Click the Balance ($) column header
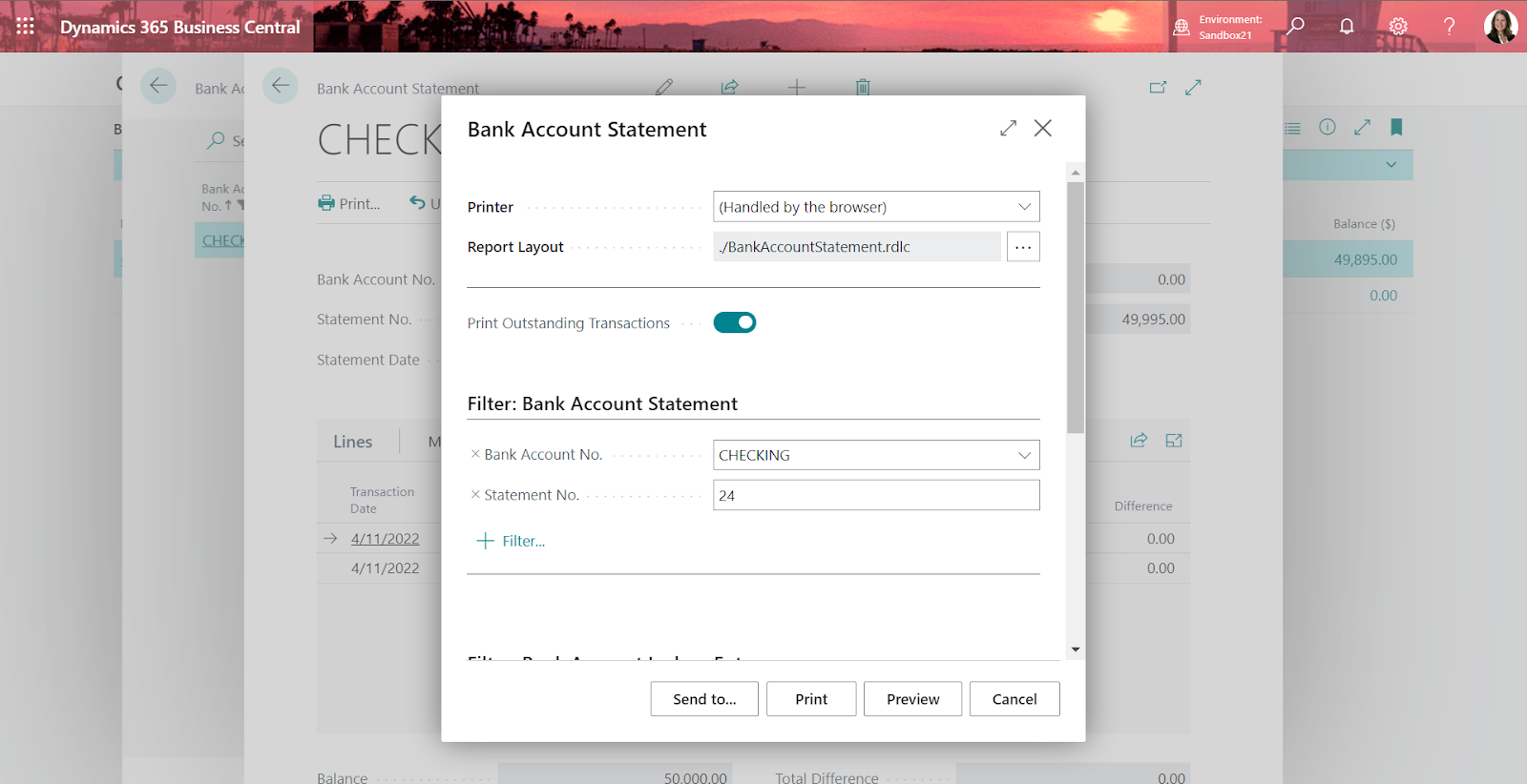 pos(1364,224)
